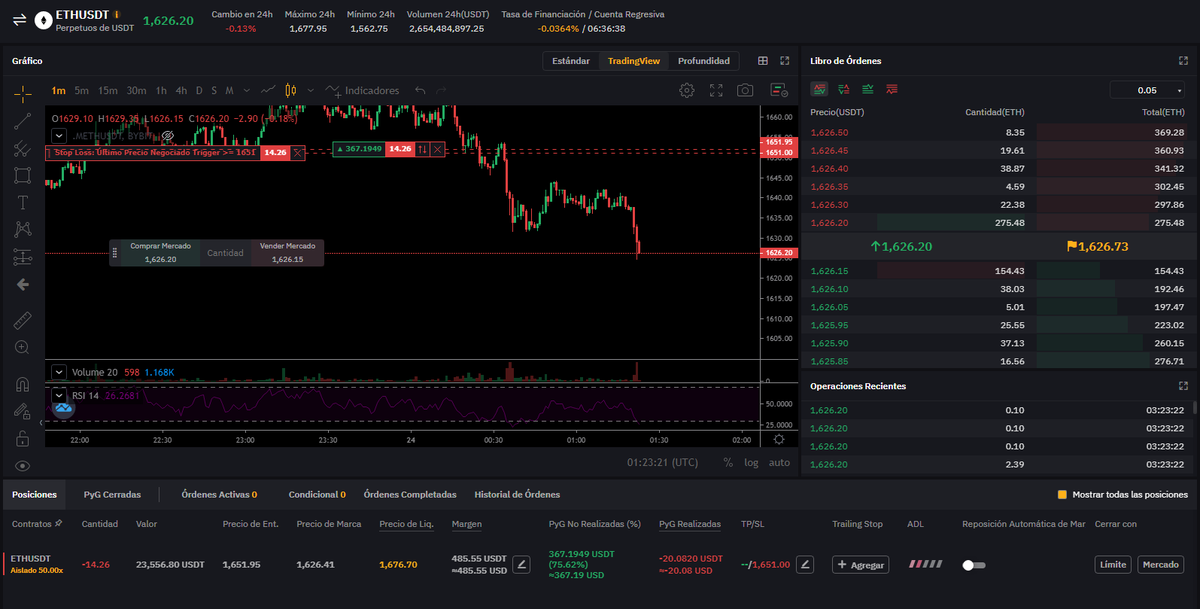Toggle automatic margin replenishment switch
The image size is (1200, 609).
[x=973, y=565]
